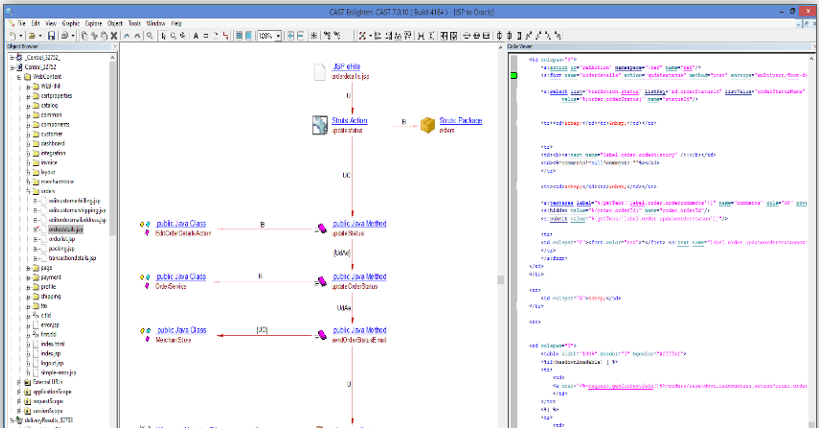Expand the WEB-INF folder
The image size is (819, 428).
pos(28,86)
